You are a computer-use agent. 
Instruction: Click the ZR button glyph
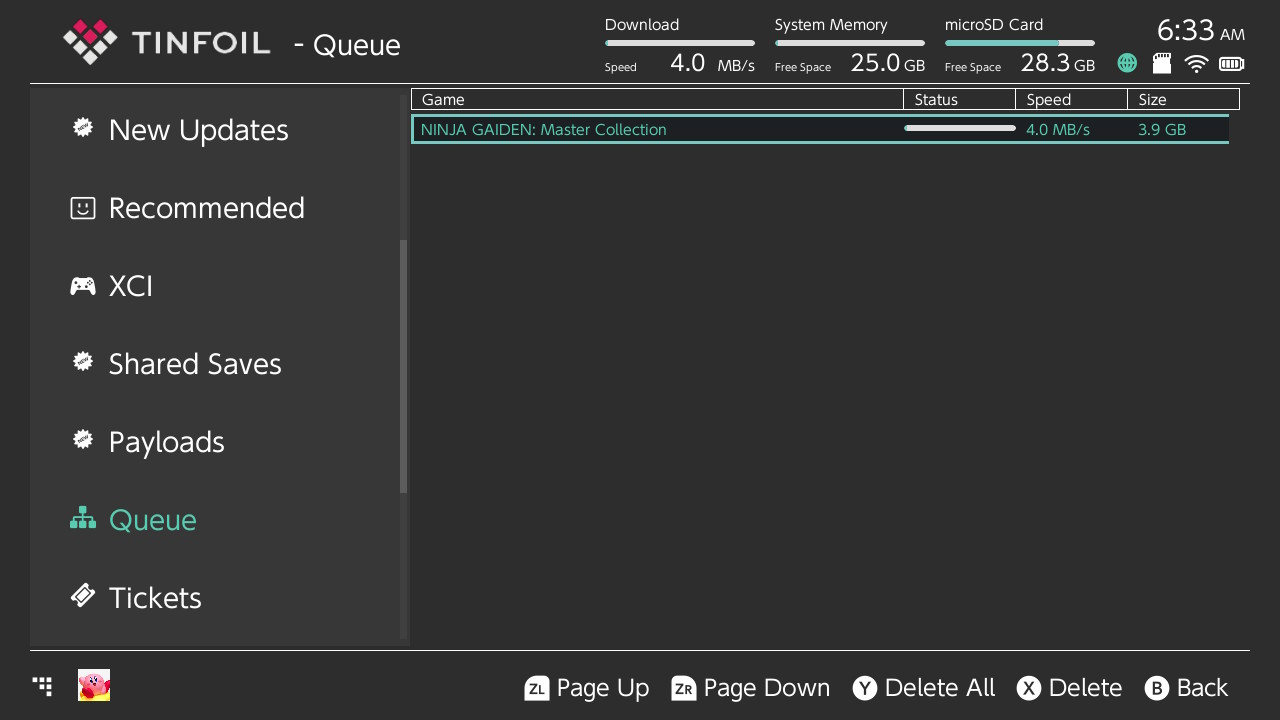pyautogui.click(x=684, y=688)
